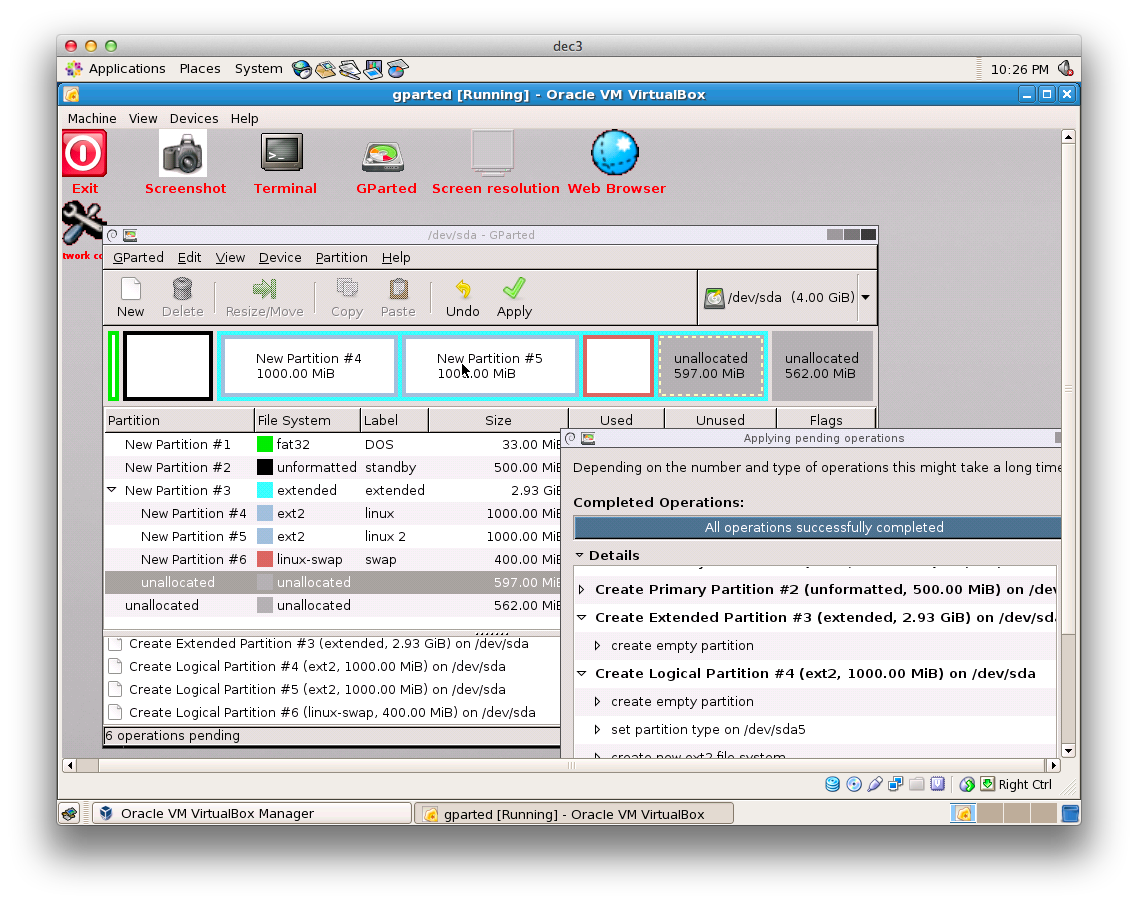The image size is (1138, 904).
Task: Open the GParted menu
Action: tap(138, 258)
